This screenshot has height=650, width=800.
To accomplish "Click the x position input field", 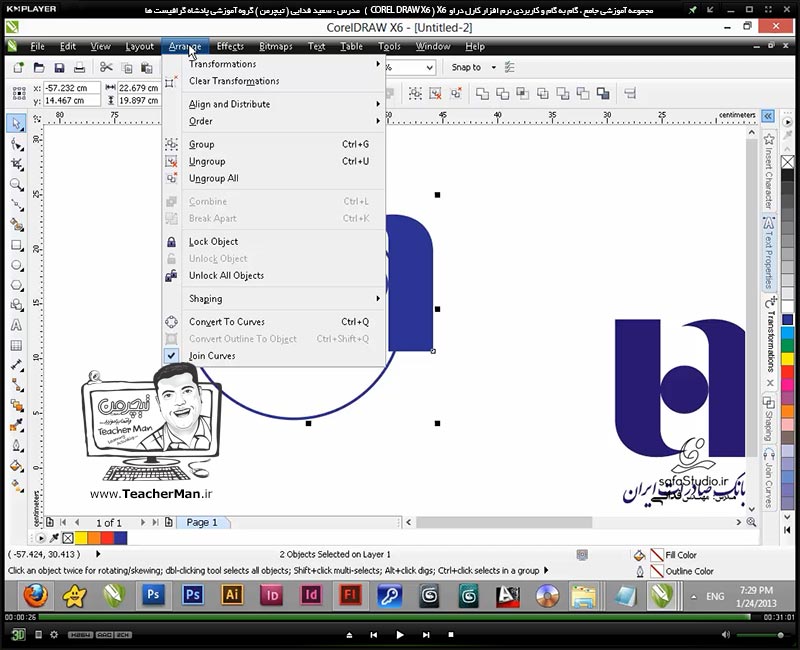I will [x=71, y=88].
